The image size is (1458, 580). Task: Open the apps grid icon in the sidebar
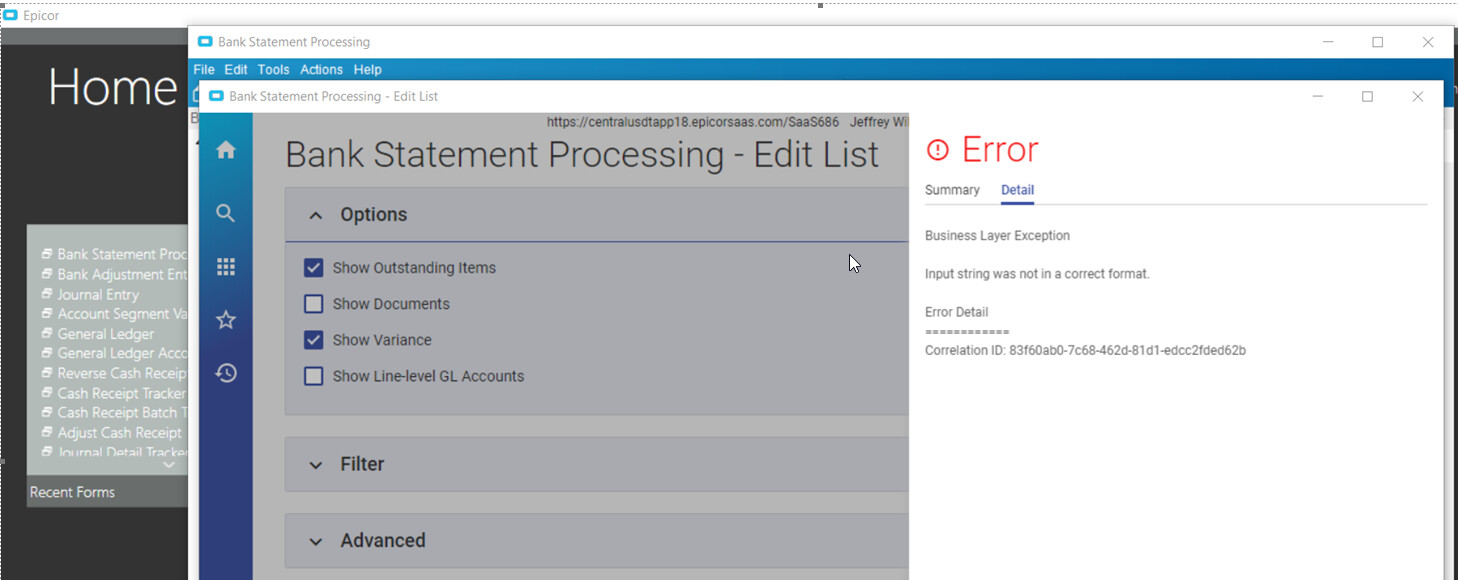coord(226,267)
